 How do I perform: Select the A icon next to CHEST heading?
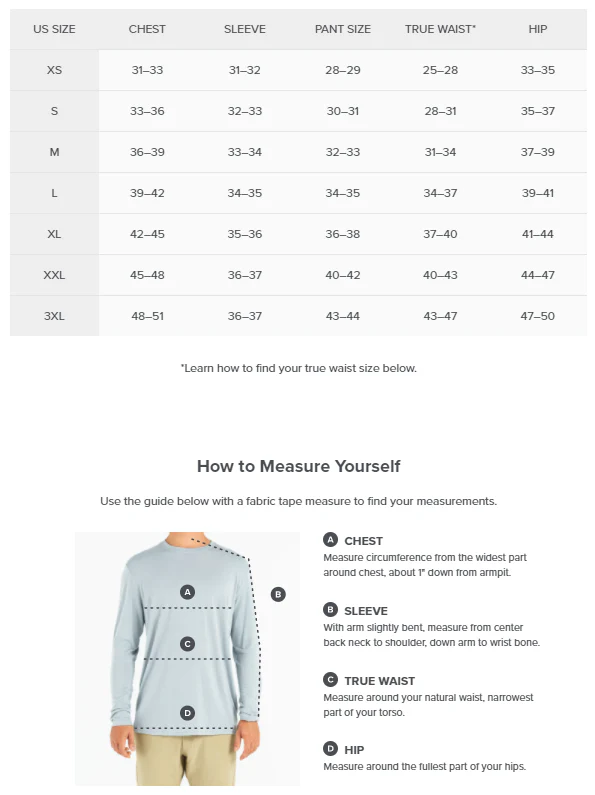coord(330,539)
